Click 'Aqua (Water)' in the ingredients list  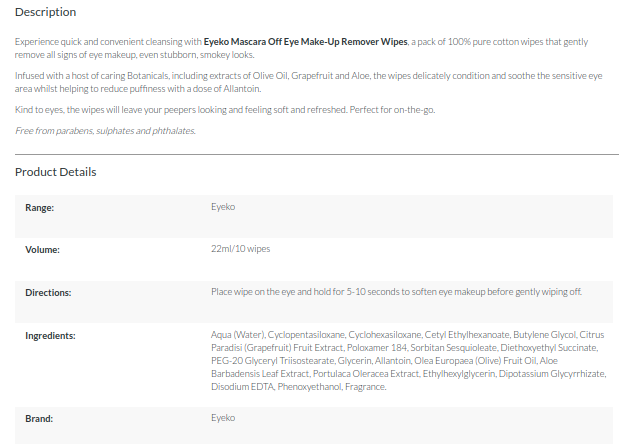point(238,335)
